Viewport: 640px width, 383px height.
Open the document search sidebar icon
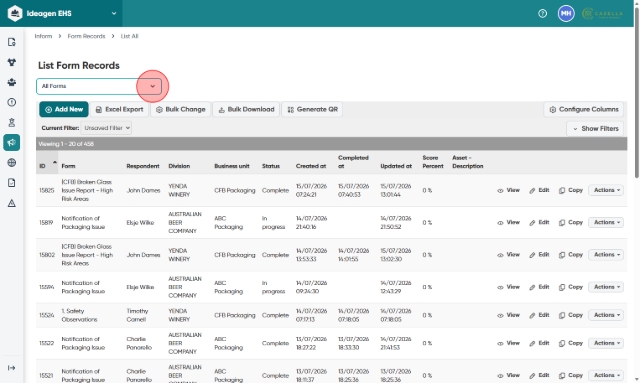[x=11, y=42]
